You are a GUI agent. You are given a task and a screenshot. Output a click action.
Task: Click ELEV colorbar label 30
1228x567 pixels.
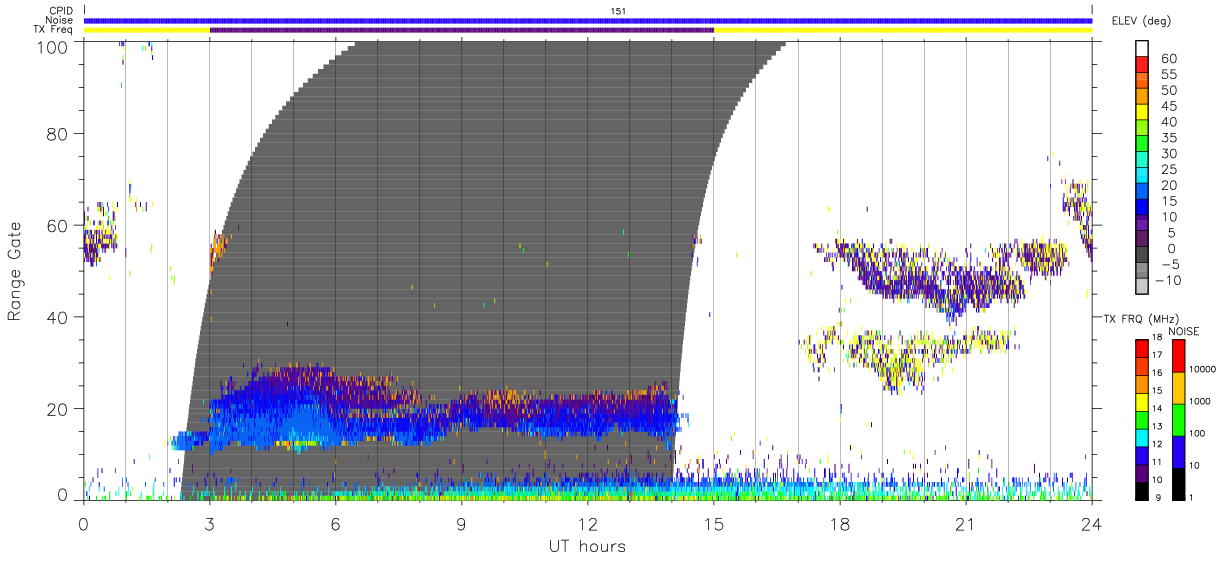pyautogui.click(x=1168, y=154)
